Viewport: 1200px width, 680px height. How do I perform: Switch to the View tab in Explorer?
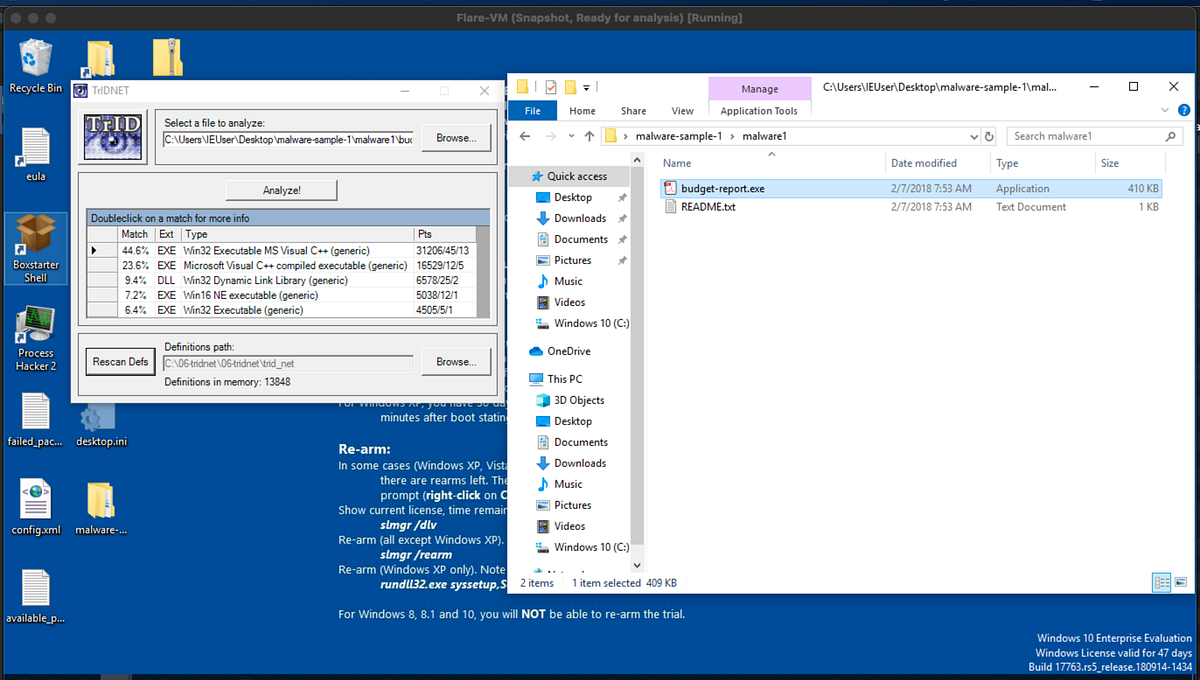tap(683, 110)
